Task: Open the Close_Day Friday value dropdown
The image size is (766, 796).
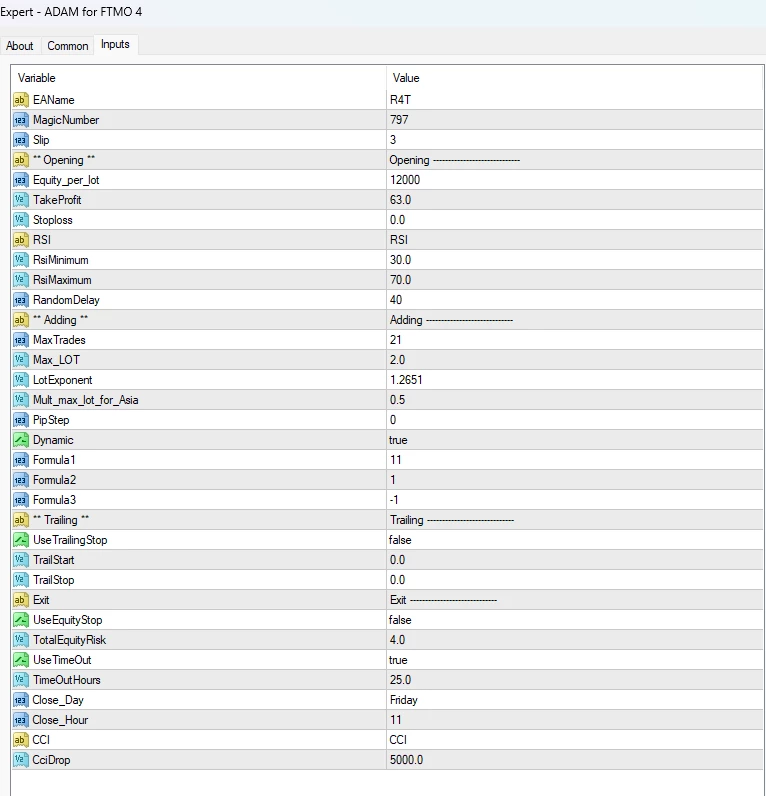Action: click(404, 700)
